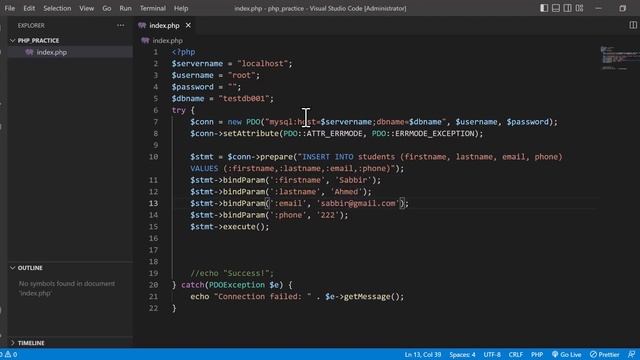Click index.php in the breadcrumb bar
This screenshot has width=640, height=360.
click(x=167, y=40)
